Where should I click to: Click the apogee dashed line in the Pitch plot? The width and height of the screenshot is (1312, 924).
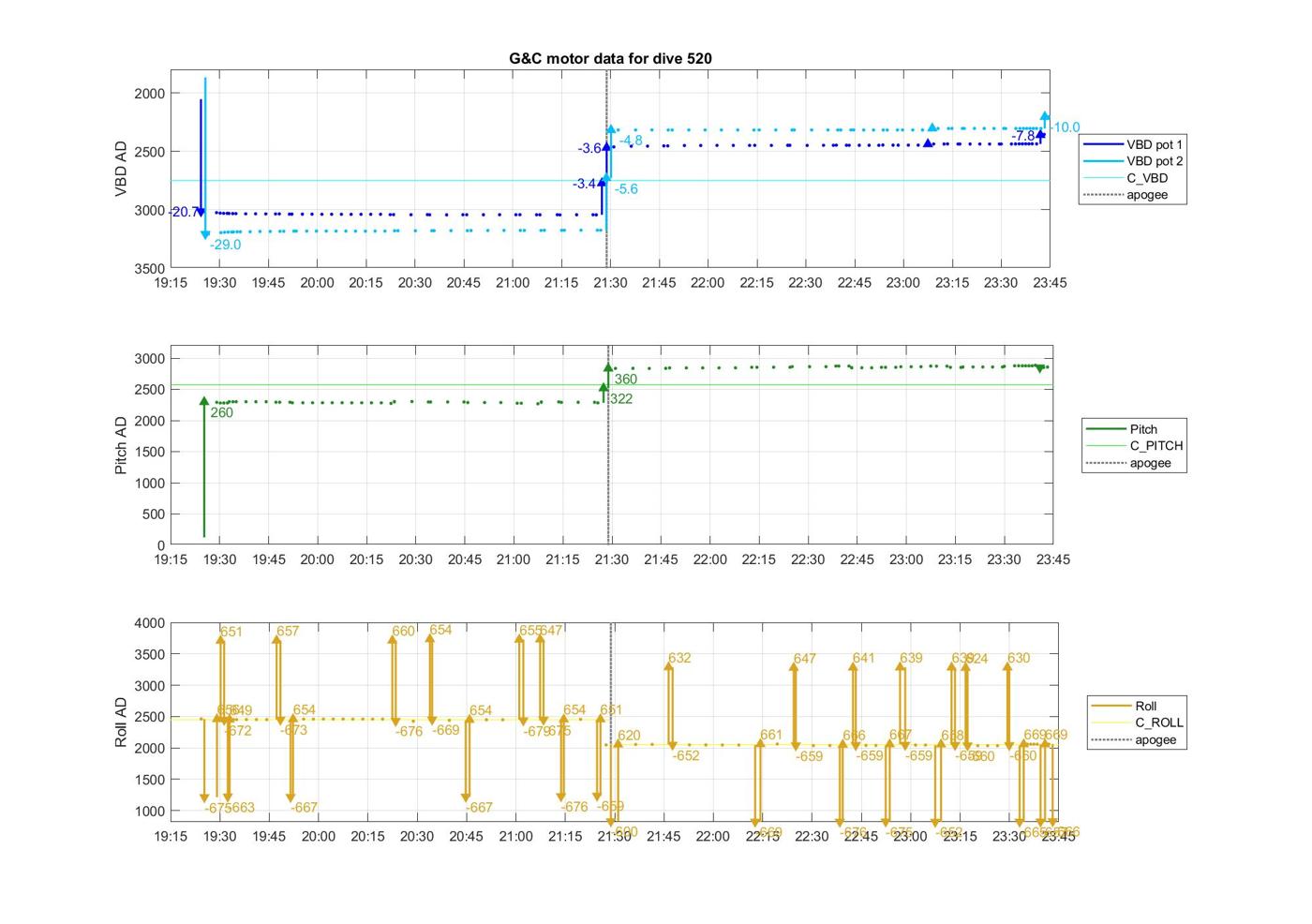[608, 445]
